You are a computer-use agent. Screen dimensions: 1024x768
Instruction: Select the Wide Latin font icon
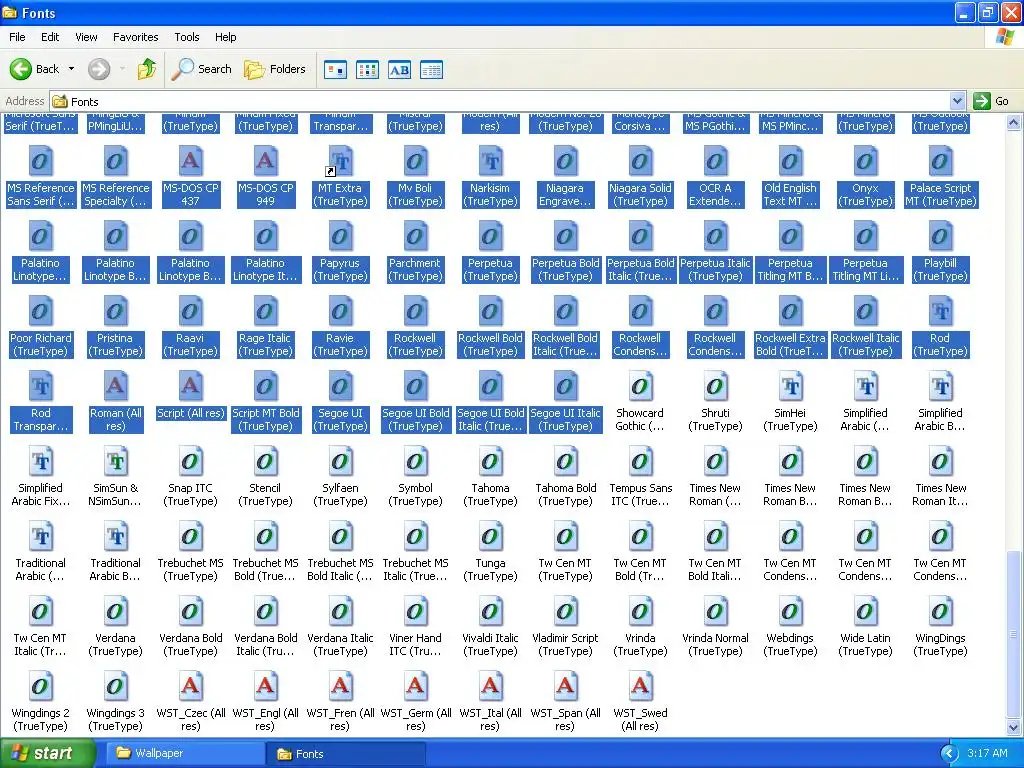(x=865, y=612)
